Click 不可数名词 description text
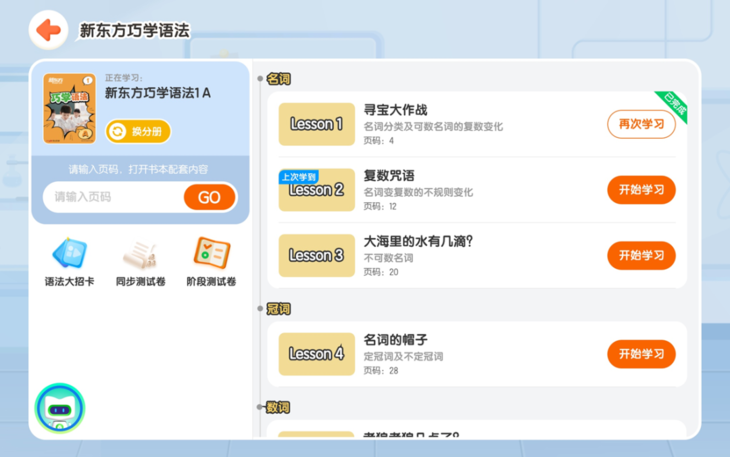Screen dimensions: 730x457 [x=388, y=258]
